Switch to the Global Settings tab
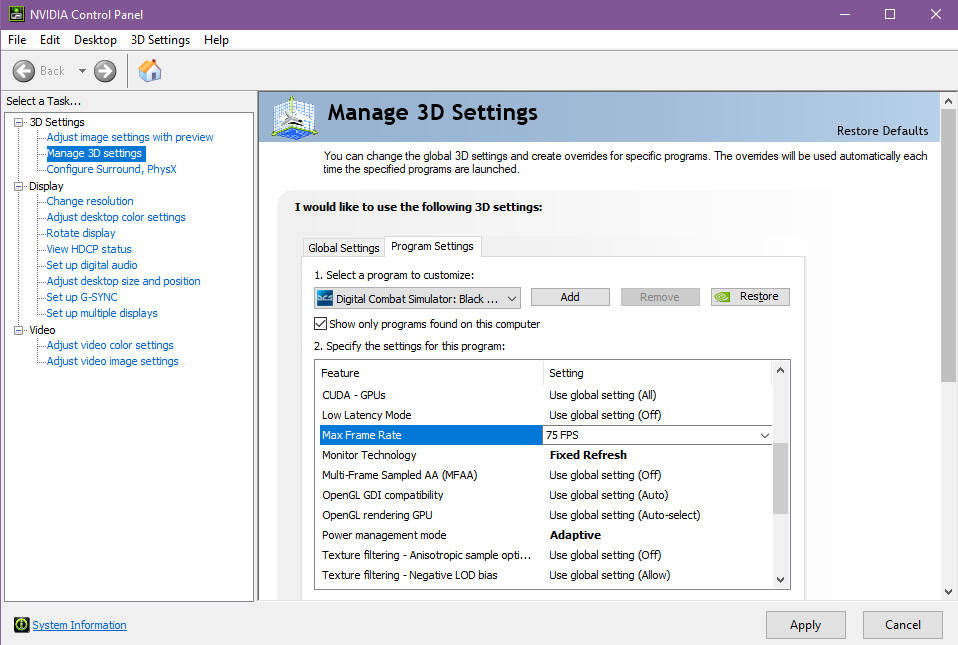 pos(343,248)
